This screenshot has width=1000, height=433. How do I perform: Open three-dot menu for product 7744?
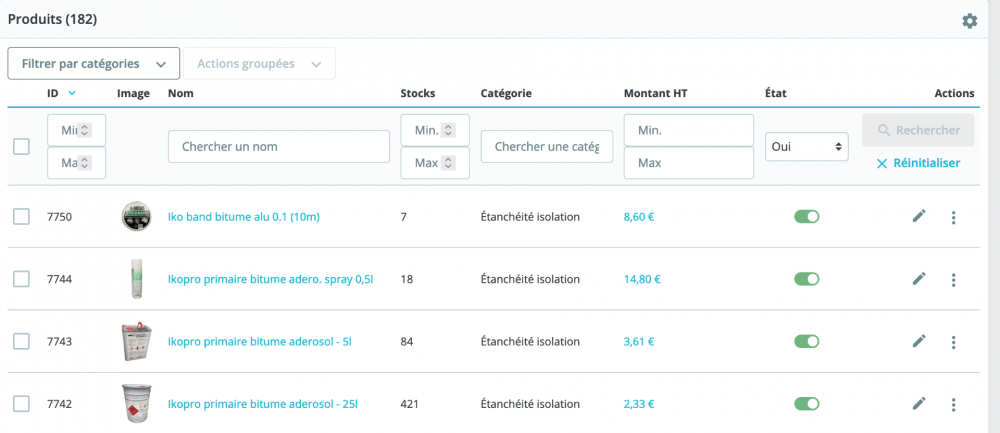point(953,280)
